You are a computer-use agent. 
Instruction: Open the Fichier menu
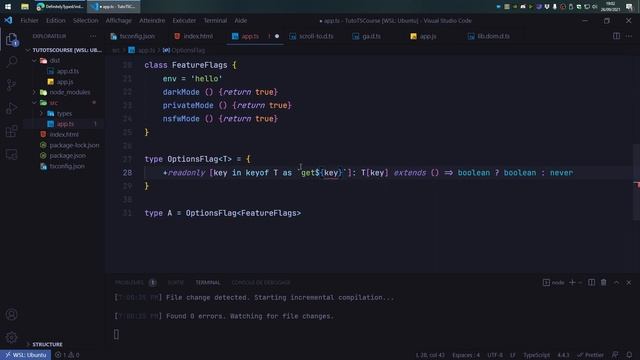coord(29,20)
